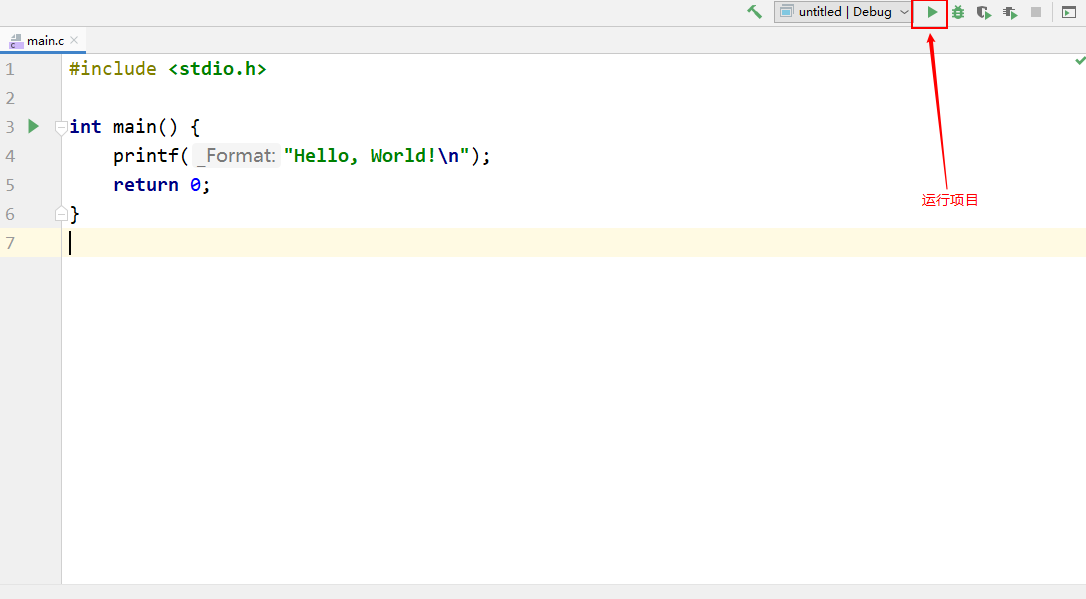1086x599 pixels.
Task: Click the int keyword on line 3
Action: pos(85,127)
